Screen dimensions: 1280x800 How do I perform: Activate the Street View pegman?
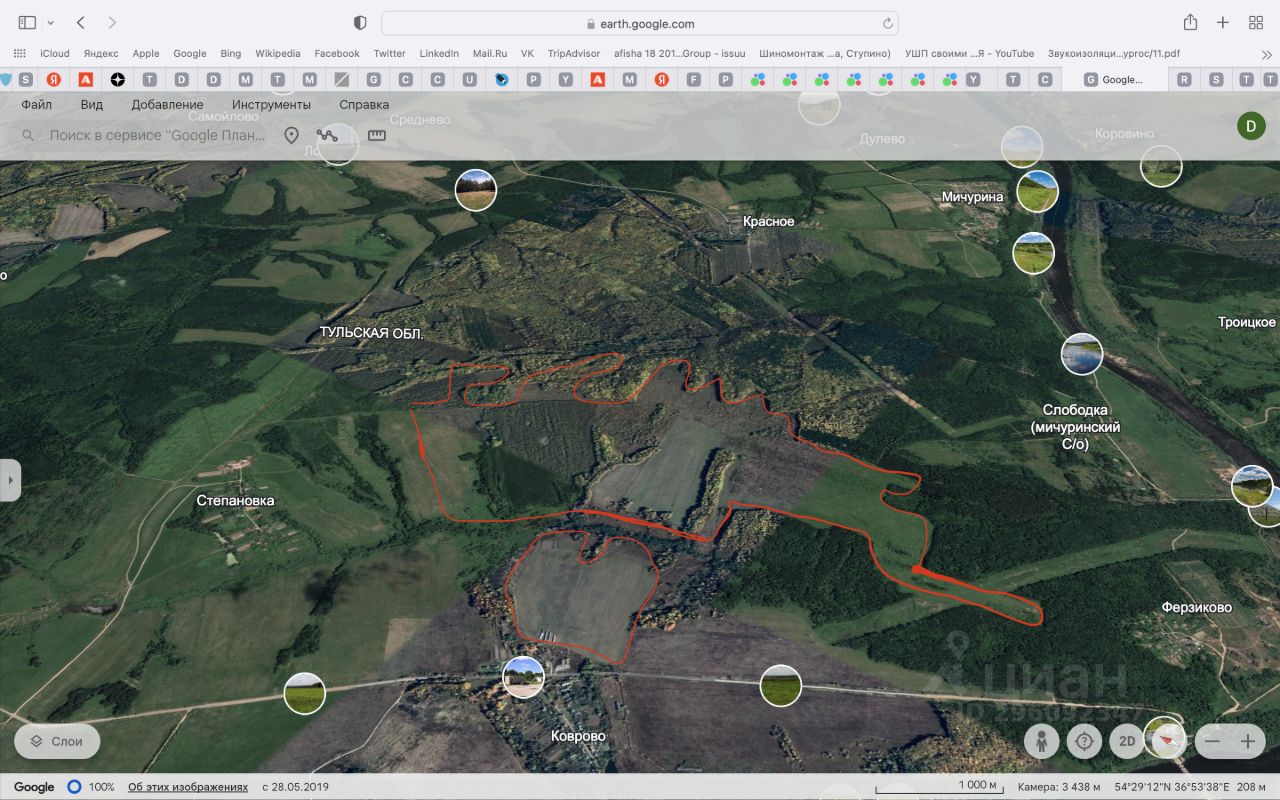click(x=1041, y=741)
